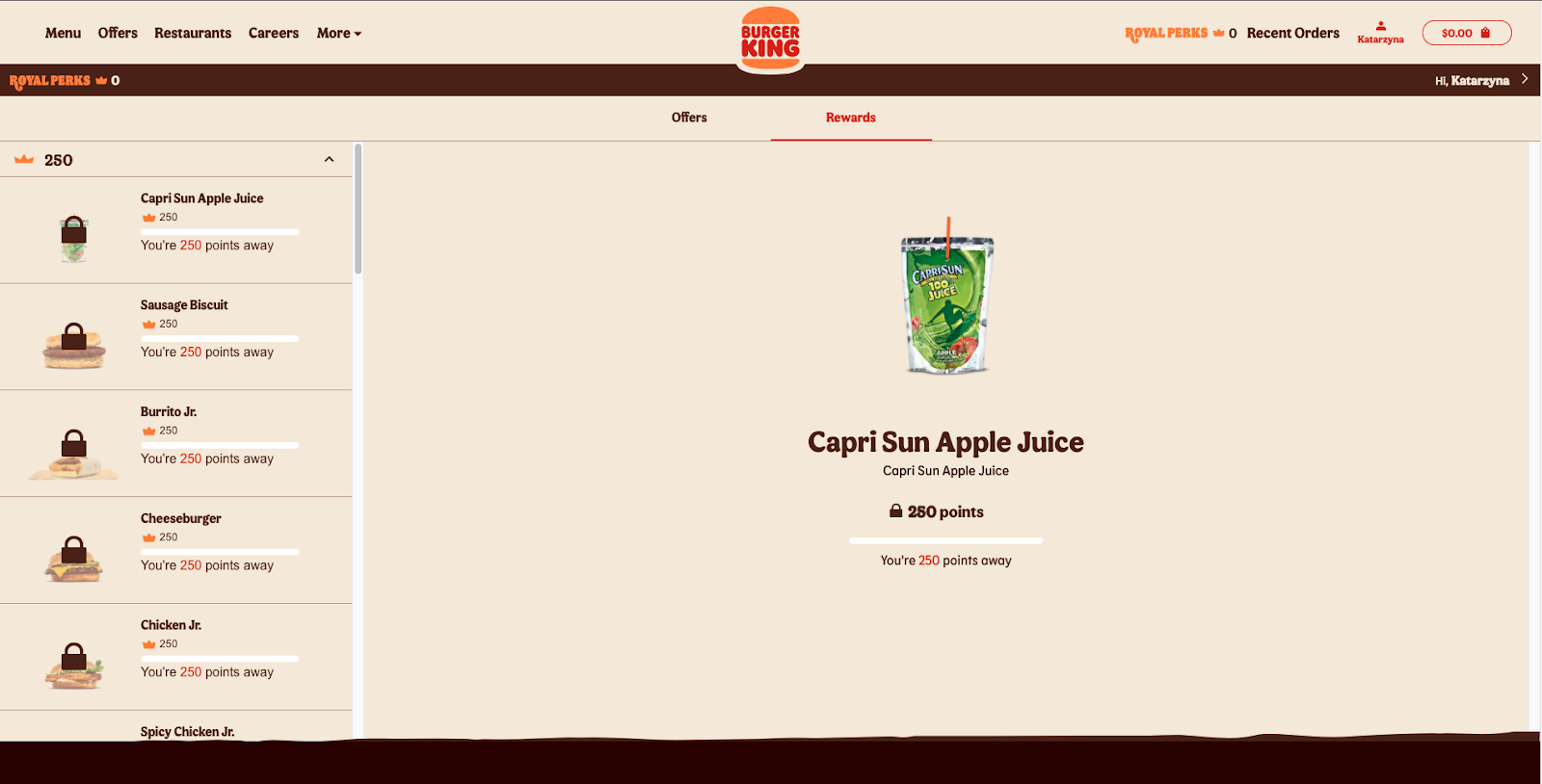
Task: Select Cheeseburger reward title
Action: [x=181, y=519]
